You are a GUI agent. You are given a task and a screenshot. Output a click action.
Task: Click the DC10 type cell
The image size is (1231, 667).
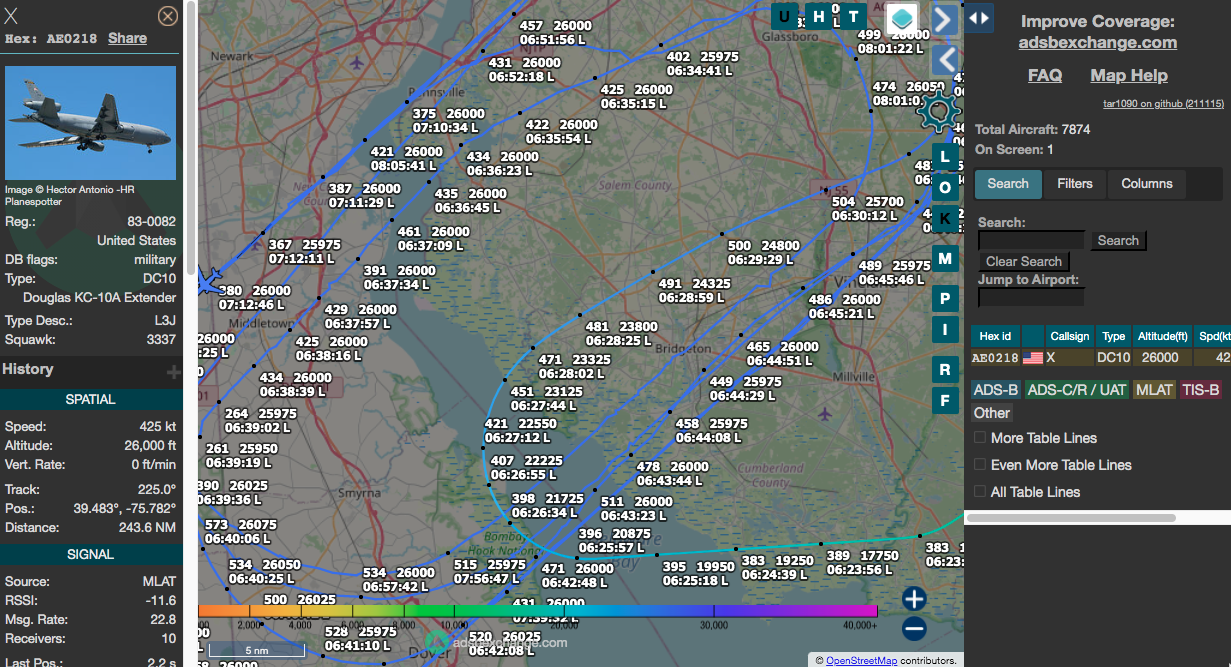pos(1113,357)
